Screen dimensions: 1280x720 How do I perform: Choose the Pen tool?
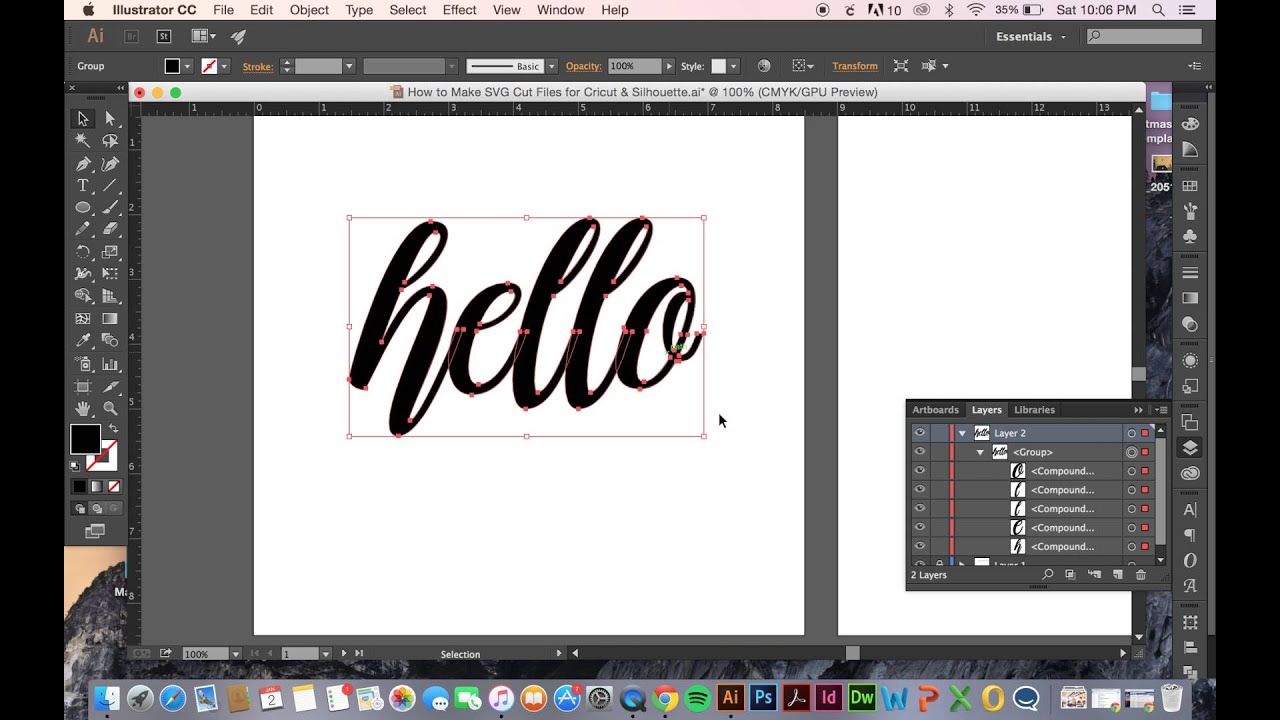click(x=82, y=163)
